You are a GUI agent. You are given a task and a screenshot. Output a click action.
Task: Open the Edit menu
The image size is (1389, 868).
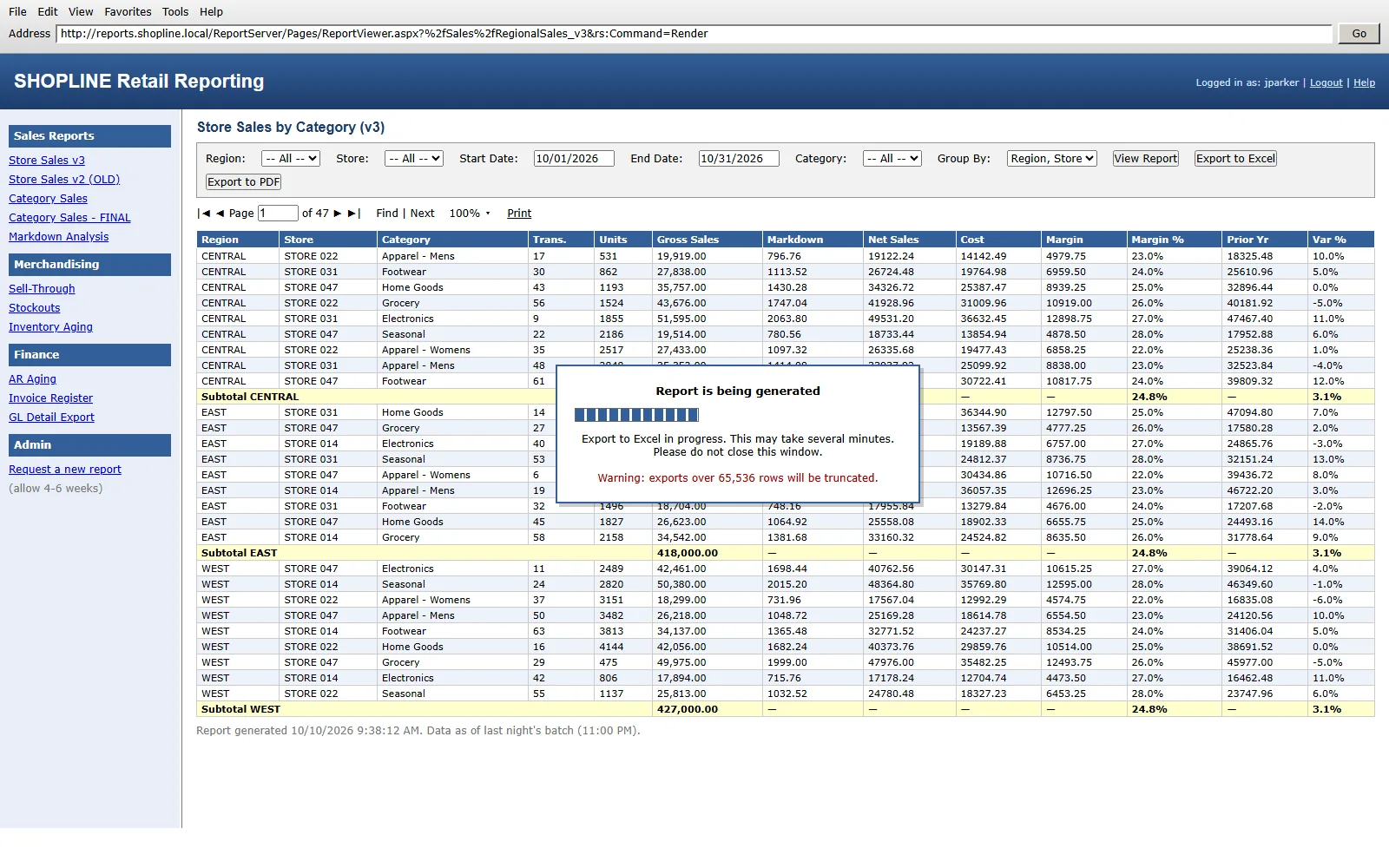pyautogui.click(x=48, y=12)
